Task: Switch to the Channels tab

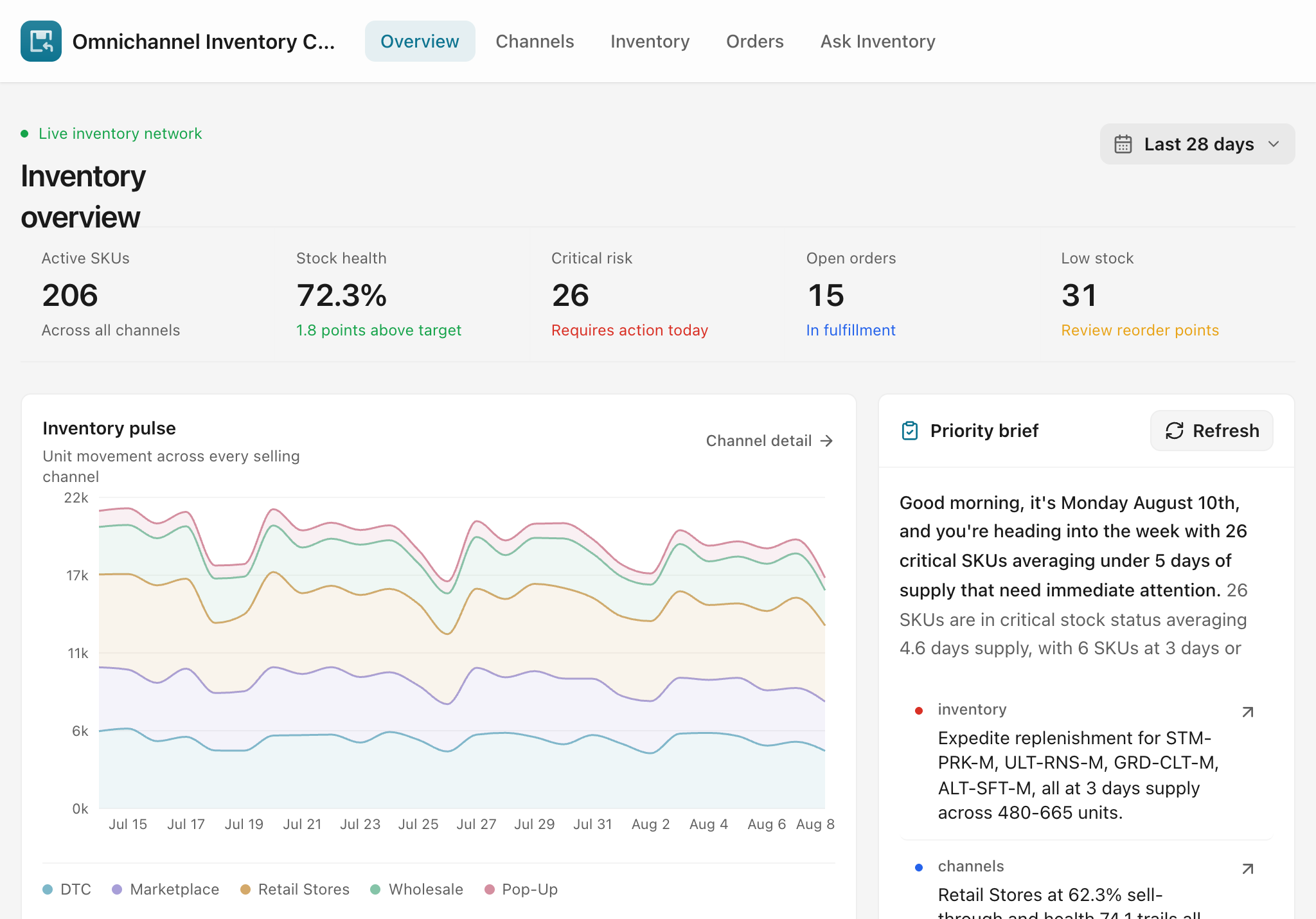Action: [535, 41]
